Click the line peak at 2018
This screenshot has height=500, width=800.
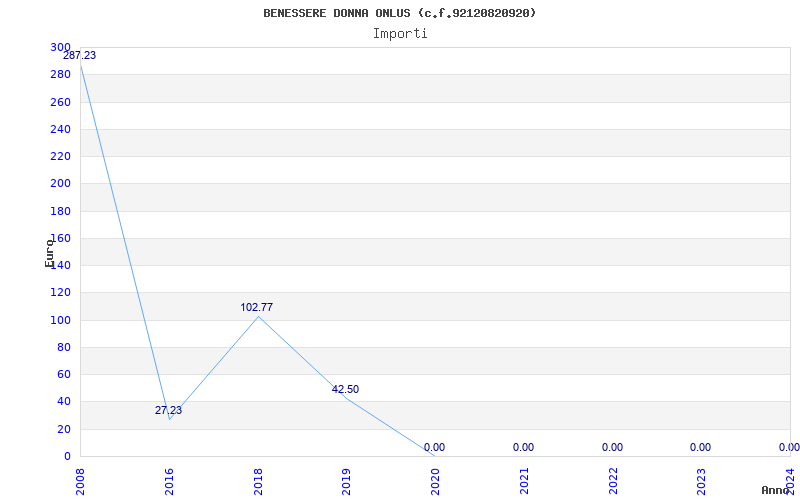click(x=258, y=316)
